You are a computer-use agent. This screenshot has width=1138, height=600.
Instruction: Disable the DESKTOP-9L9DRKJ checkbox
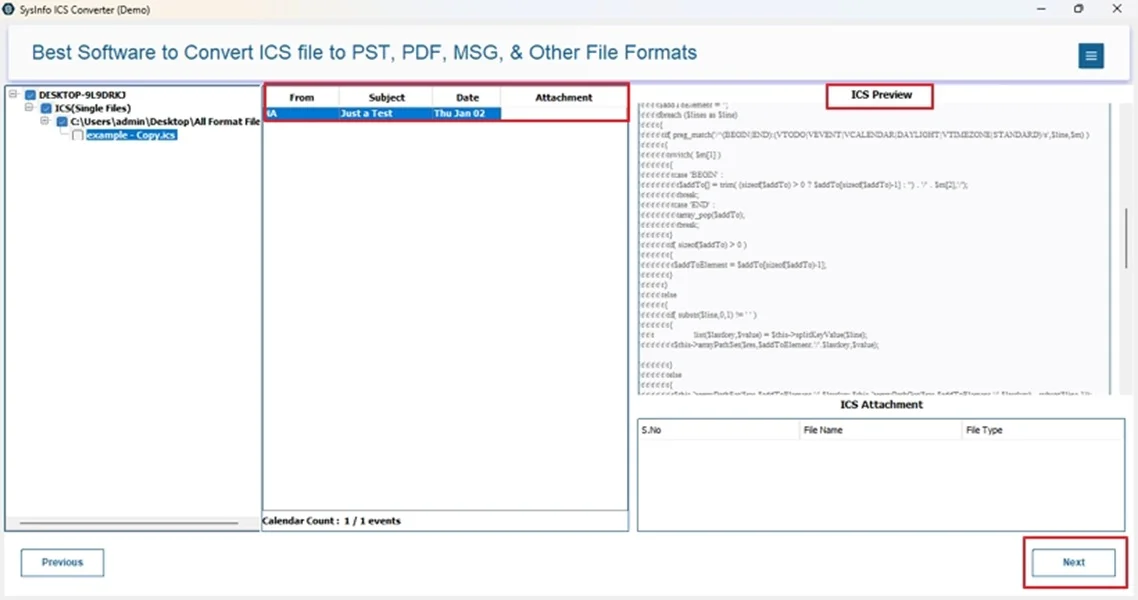point(29,94)
